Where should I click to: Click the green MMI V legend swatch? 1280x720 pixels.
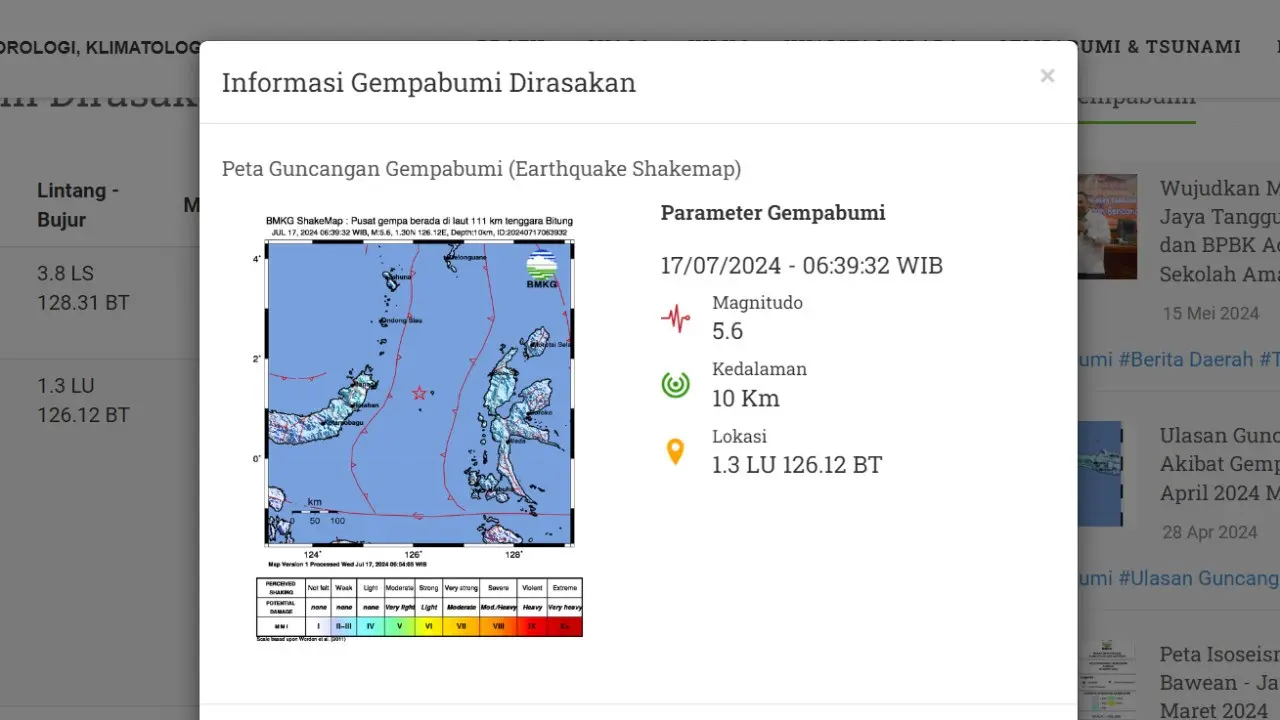coord(399,627)
